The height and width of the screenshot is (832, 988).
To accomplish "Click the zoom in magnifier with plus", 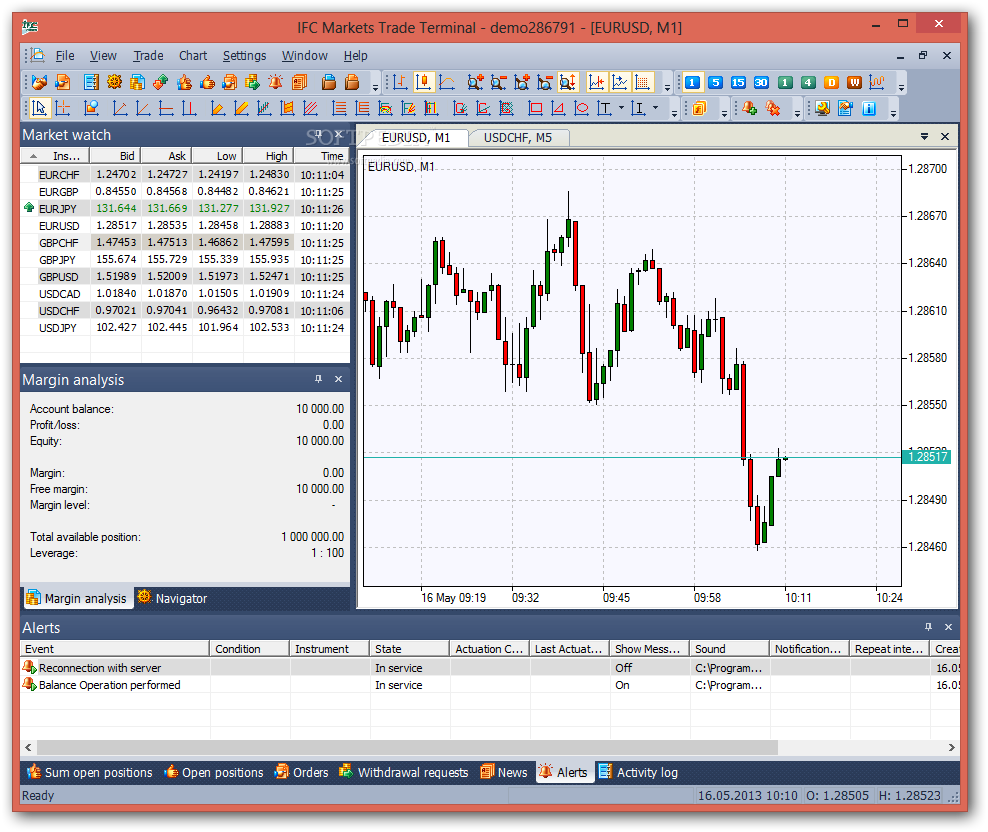I will tap(475, 83).
